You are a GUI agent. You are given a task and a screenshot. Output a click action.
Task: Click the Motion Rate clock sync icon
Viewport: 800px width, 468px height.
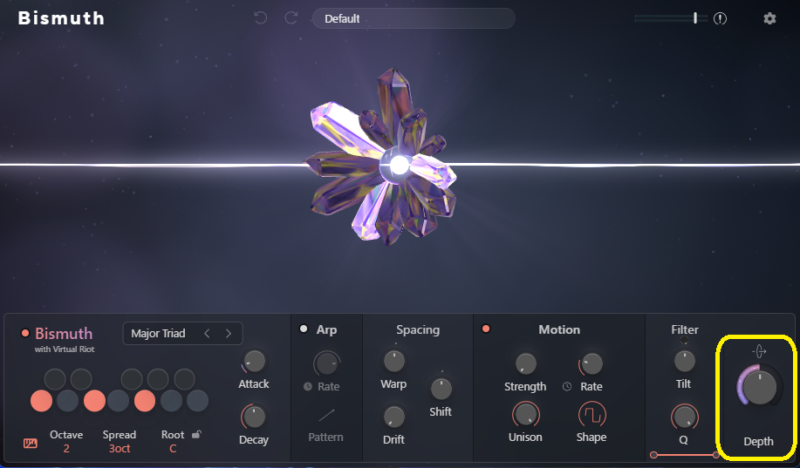pyautogui.click(x=567, y=386)
